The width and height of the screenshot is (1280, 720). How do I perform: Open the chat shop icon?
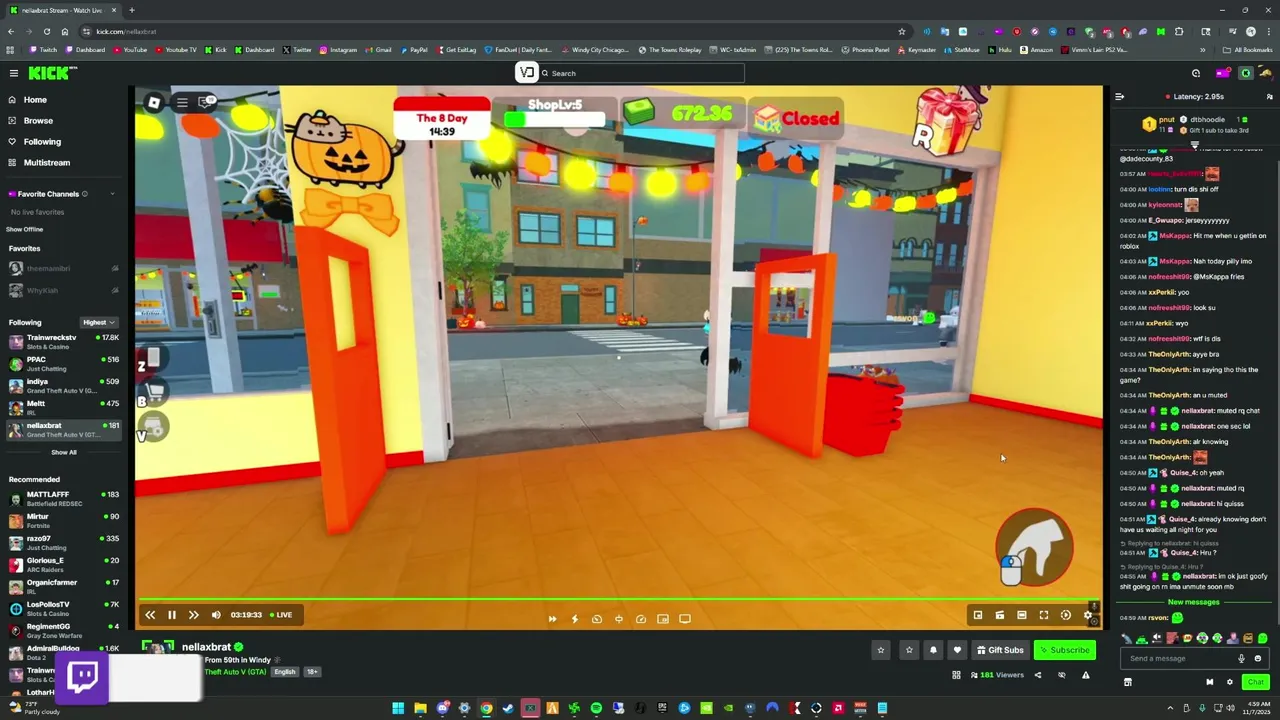tap(1127, 682)
